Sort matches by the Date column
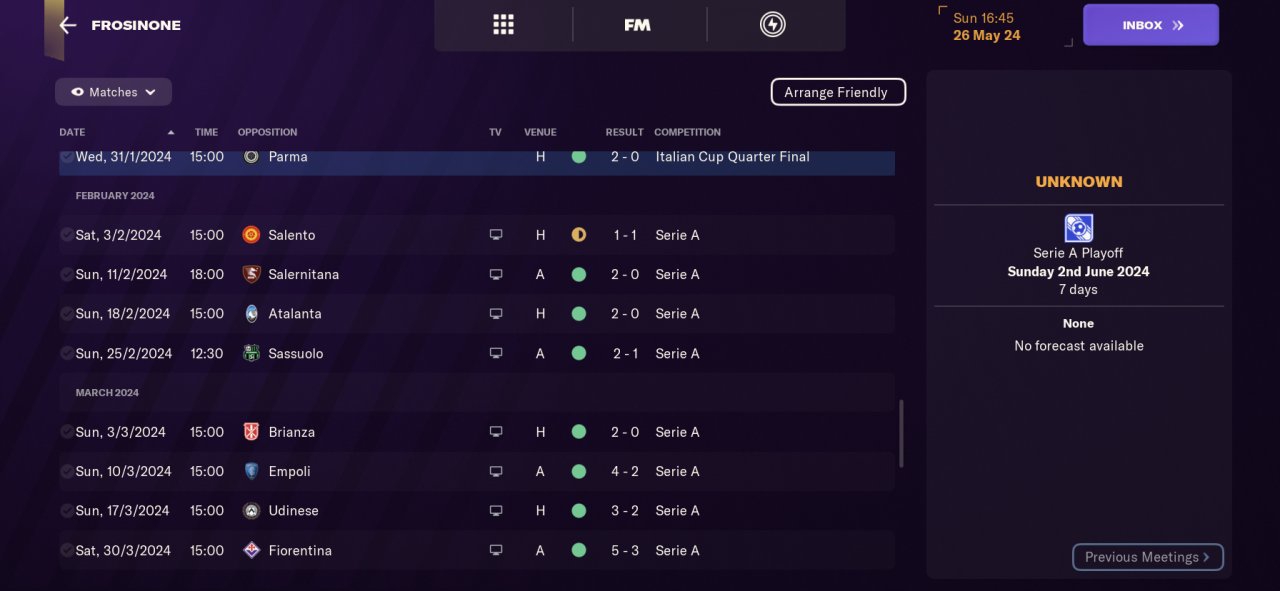The height and width of the screenshot is (591, 1280). pos(72,132)
